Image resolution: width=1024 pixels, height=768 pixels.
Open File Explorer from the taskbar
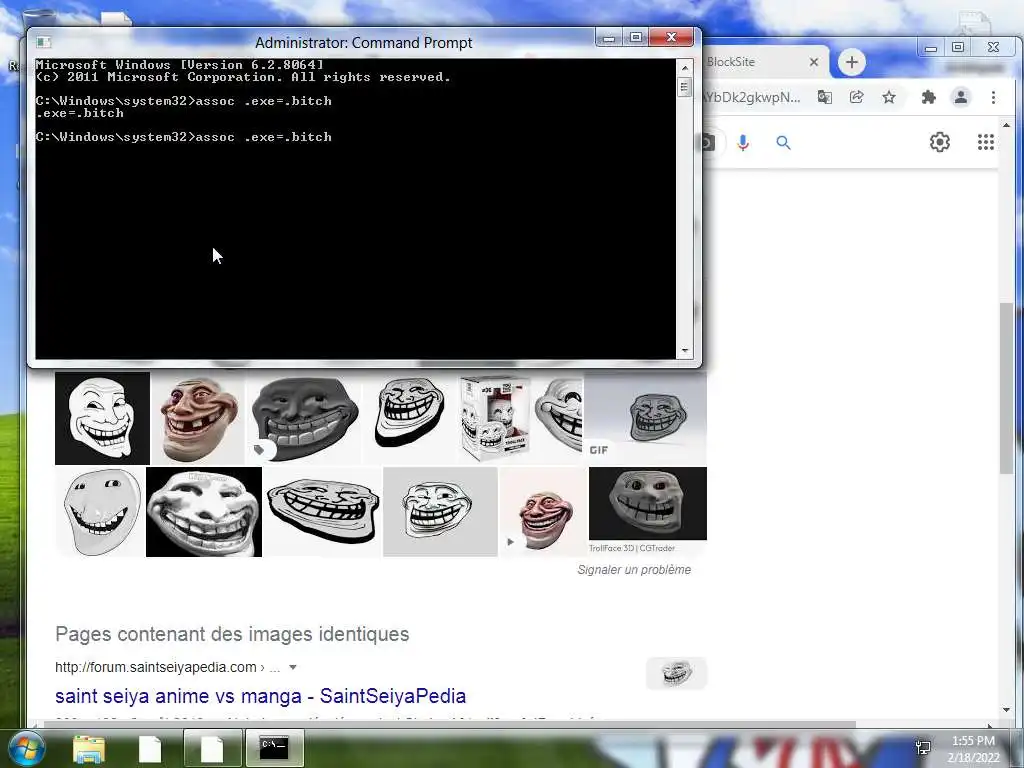click(88, 748)
